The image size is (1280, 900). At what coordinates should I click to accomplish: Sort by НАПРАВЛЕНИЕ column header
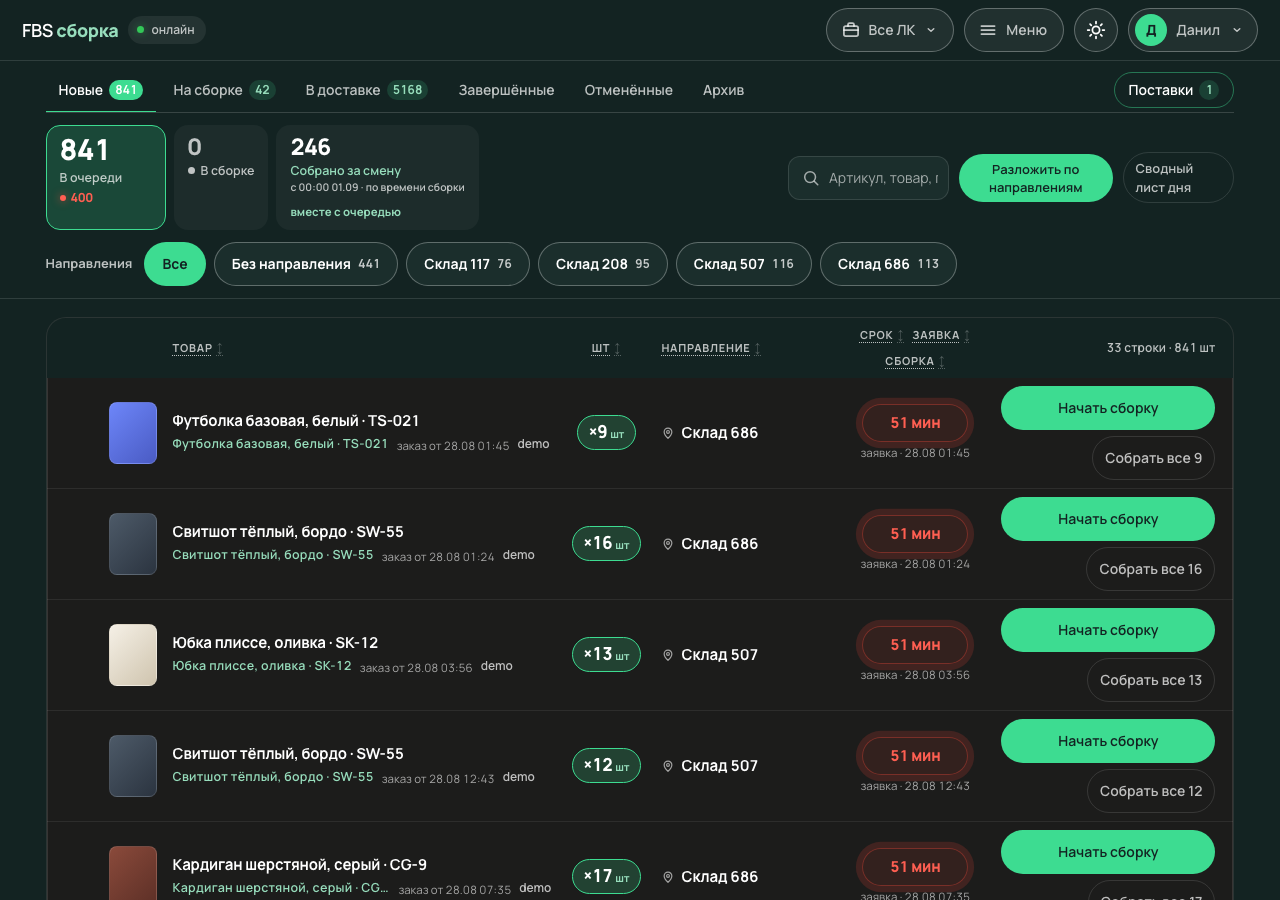(x=706, y=348)
